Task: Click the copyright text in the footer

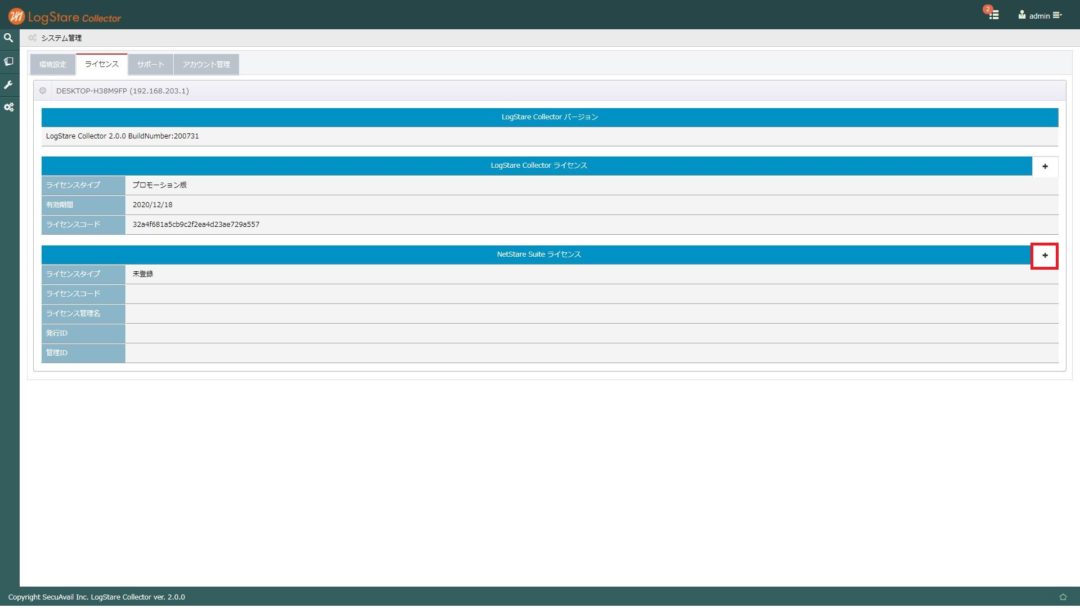Action: [x=96, y=597]
